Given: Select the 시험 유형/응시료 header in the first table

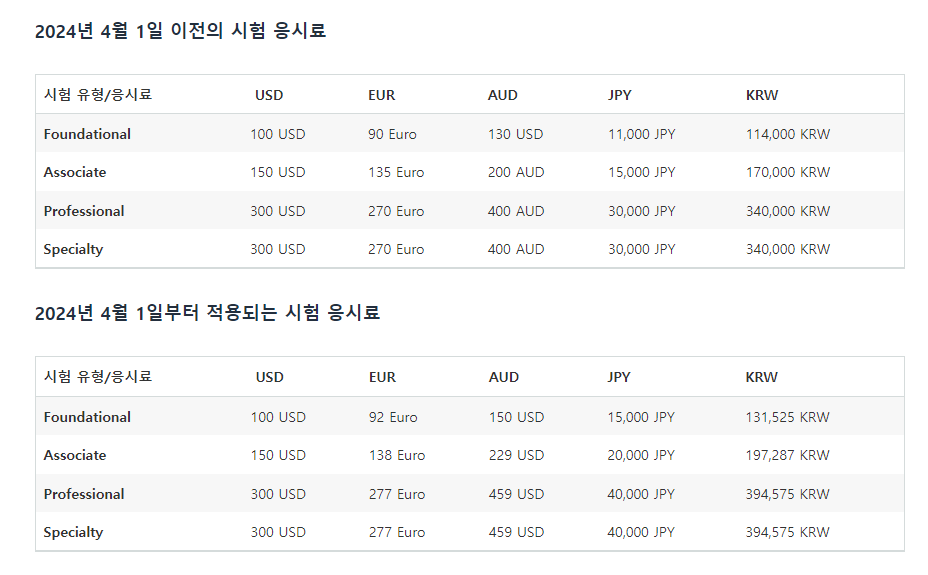Looking at the screenshot, I should 98,95.
